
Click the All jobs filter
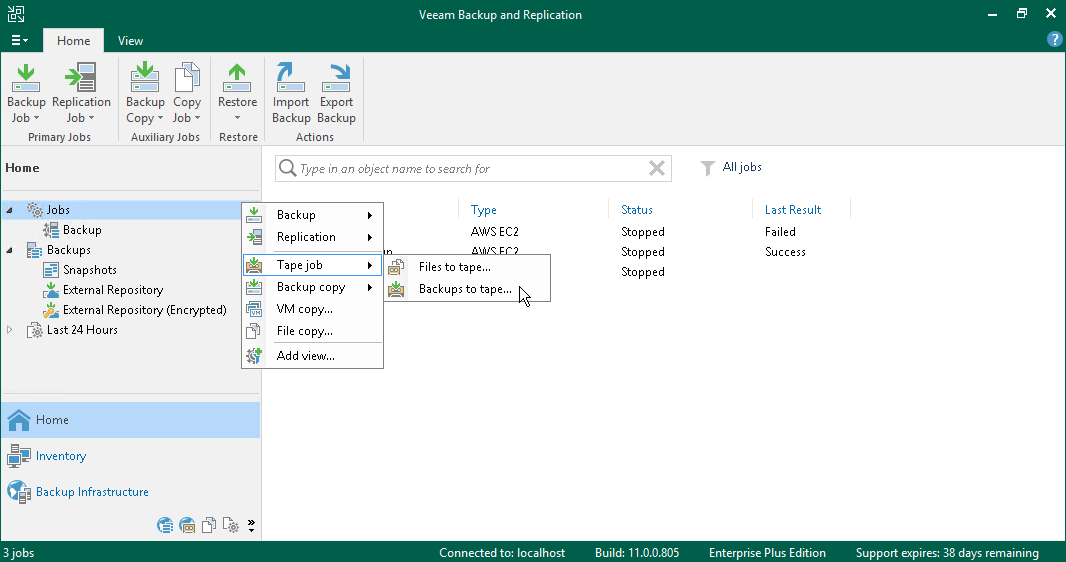741,168
